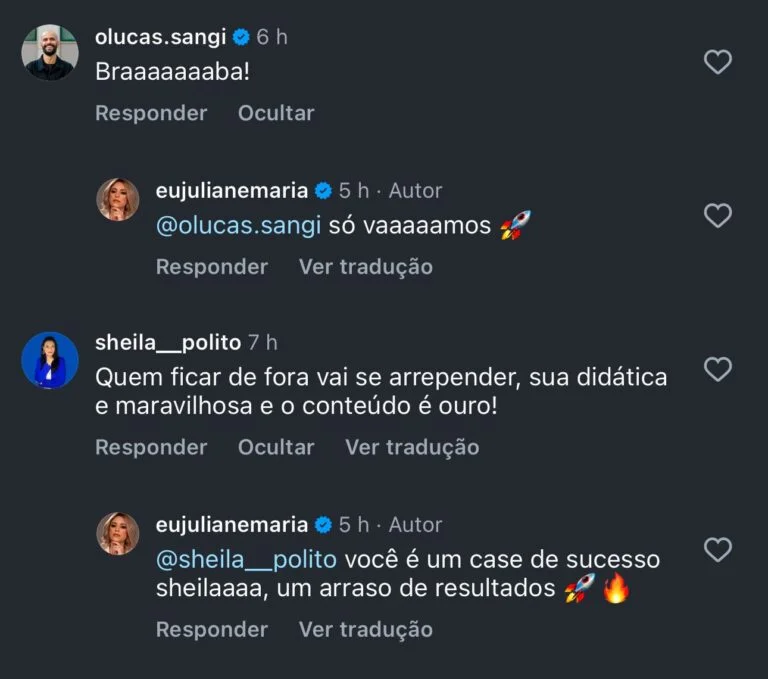Open sheila__polito profile picture

(x=50, y=359)
